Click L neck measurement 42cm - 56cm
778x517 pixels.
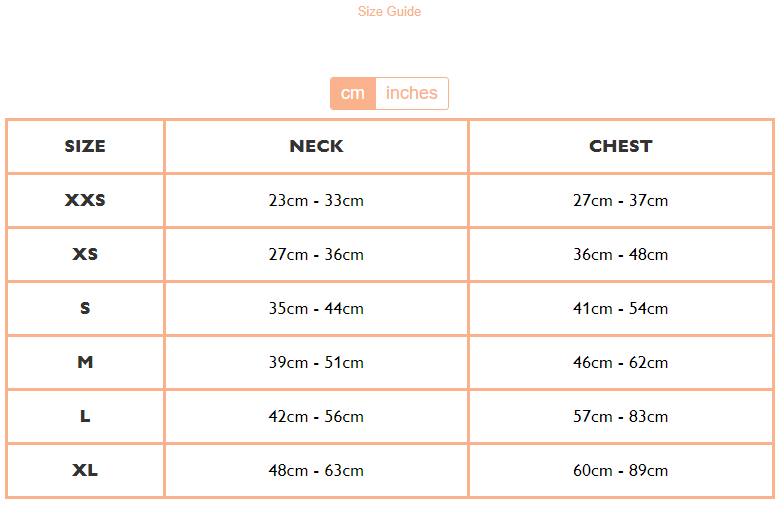click(316, 416)
